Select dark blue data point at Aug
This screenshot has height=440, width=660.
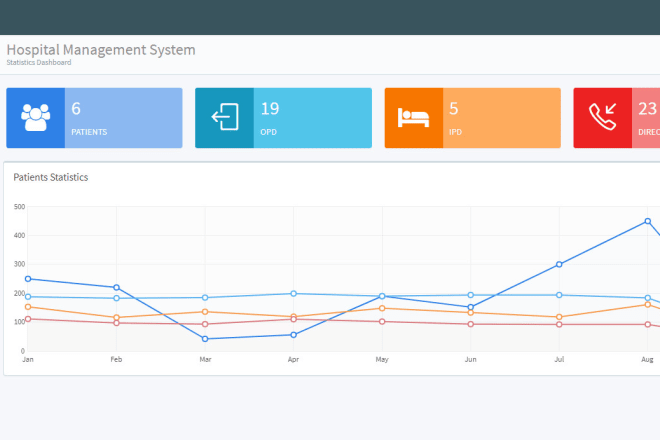[x=648, y=221]
